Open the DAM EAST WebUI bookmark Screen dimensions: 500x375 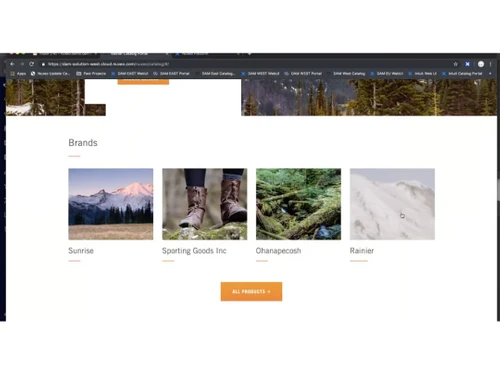130,73
